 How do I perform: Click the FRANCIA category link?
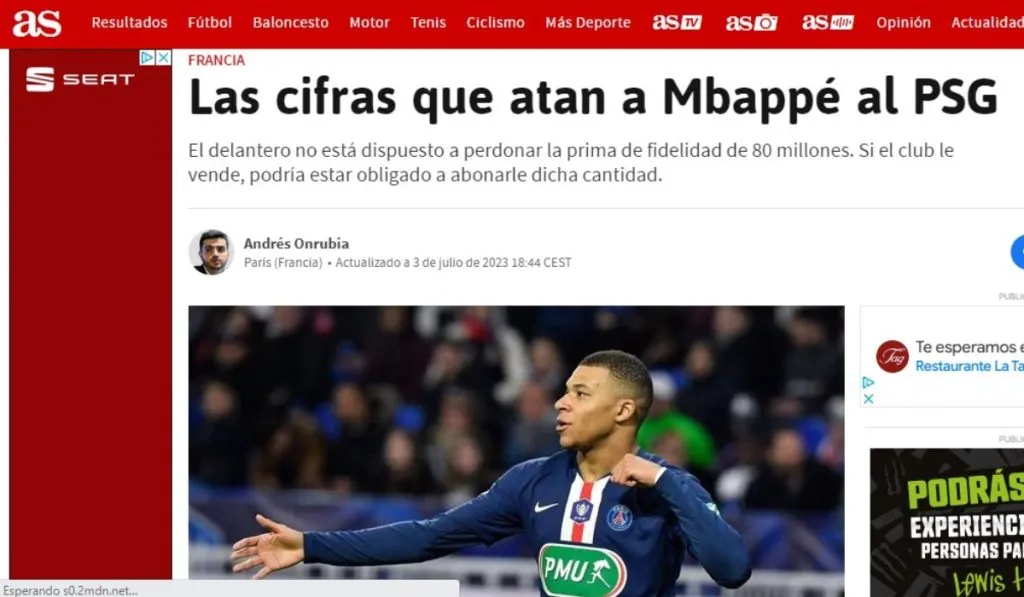point(216,60)
